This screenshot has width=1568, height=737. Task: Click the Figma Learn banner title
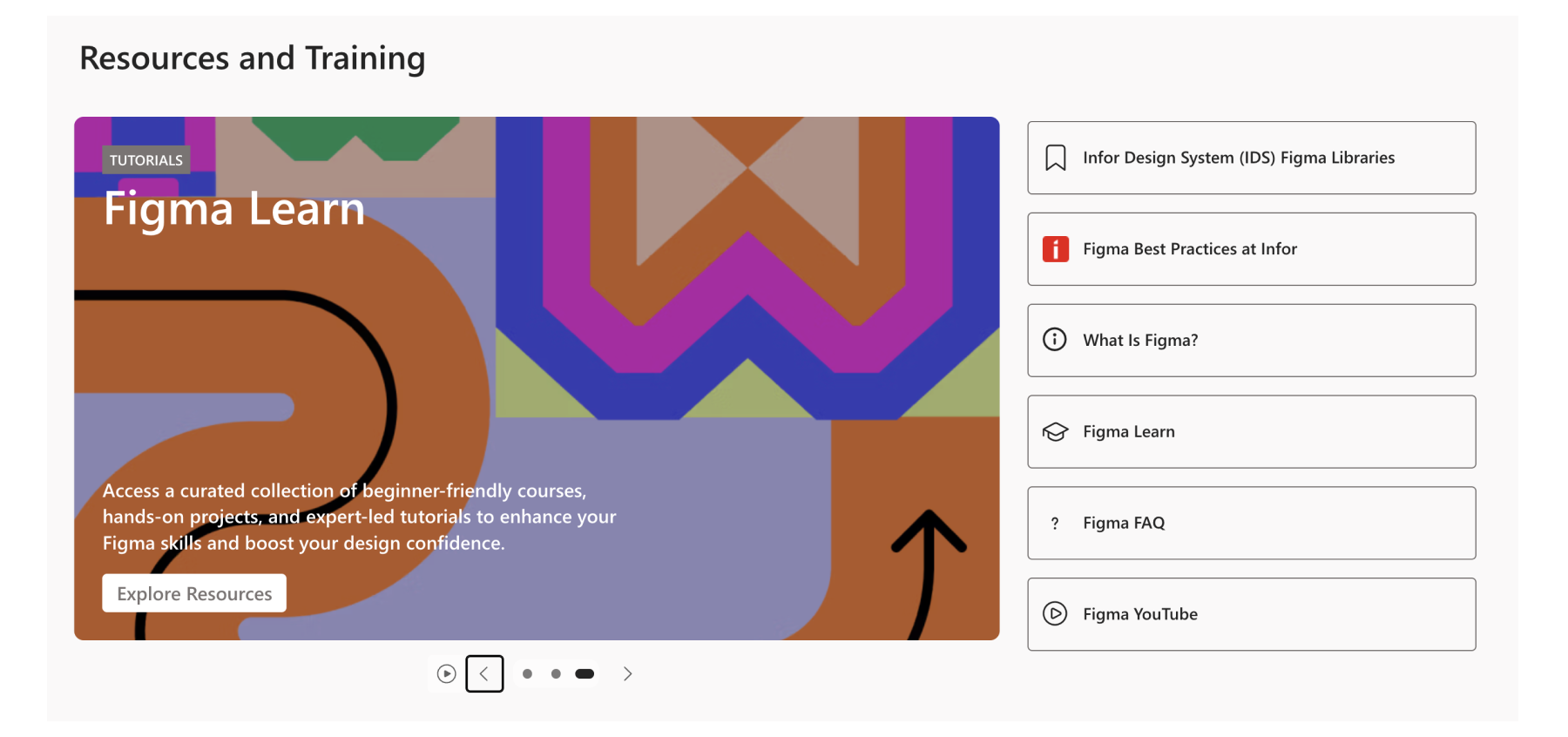click(233, 209)
